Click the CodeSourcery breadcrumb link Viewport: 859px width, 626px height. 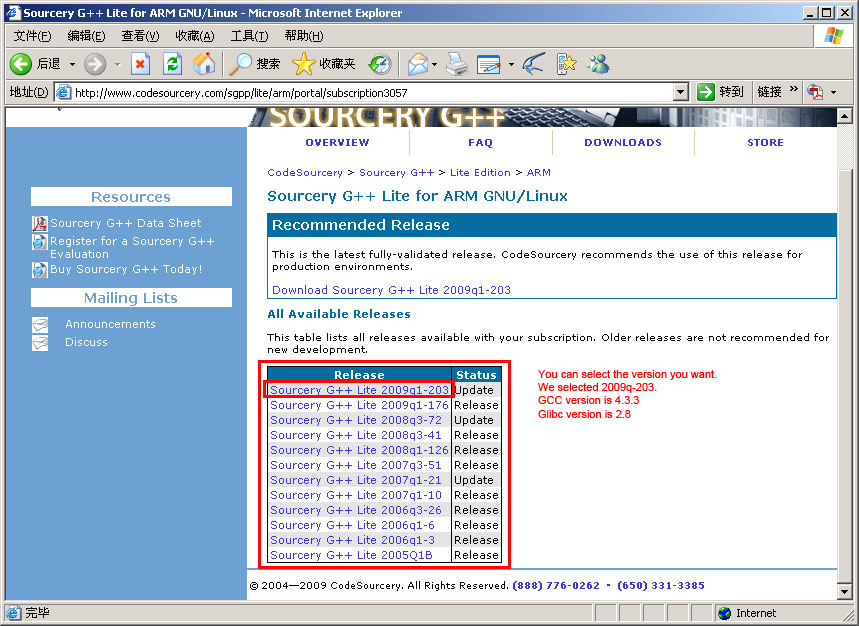pyautogui.click(x=305, y=173)
